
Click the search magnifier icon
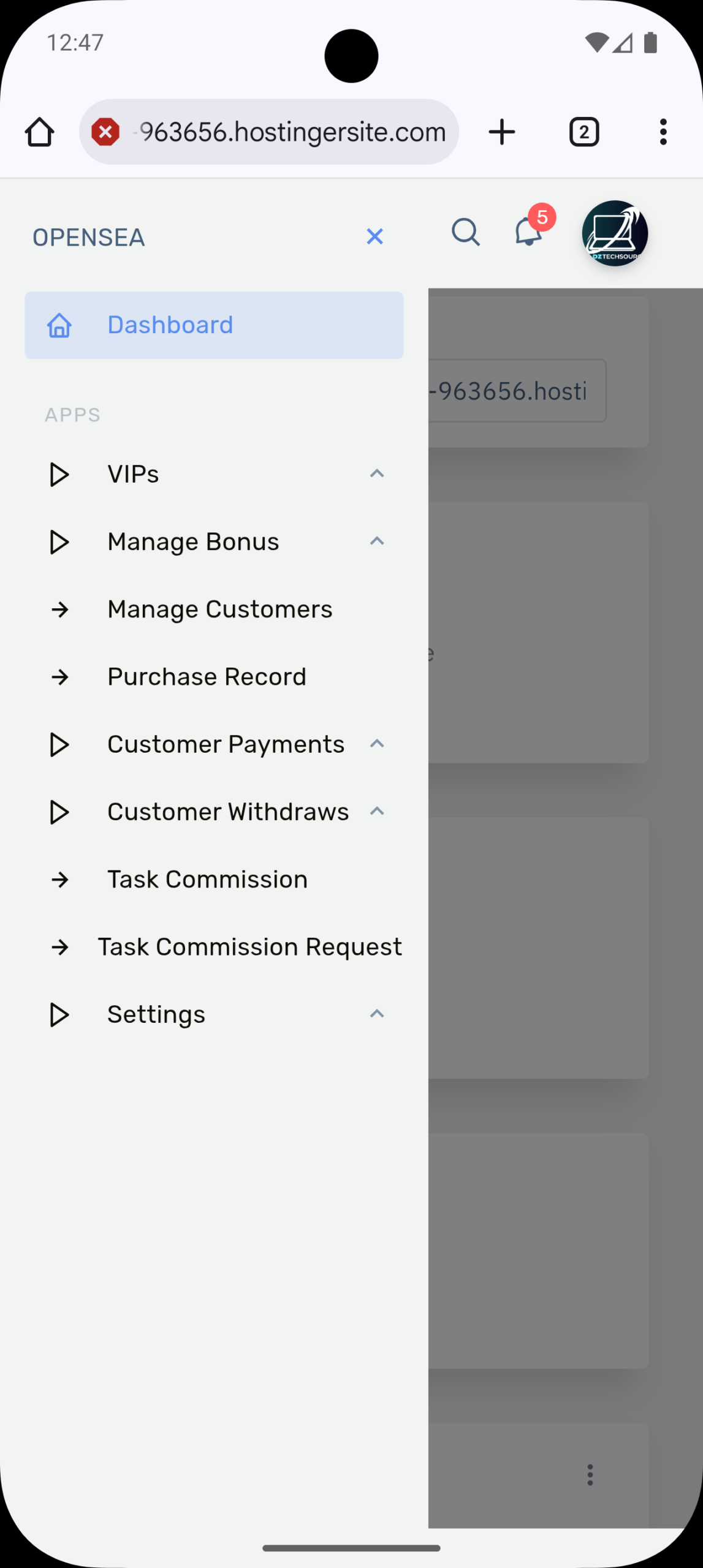[466, 233]
